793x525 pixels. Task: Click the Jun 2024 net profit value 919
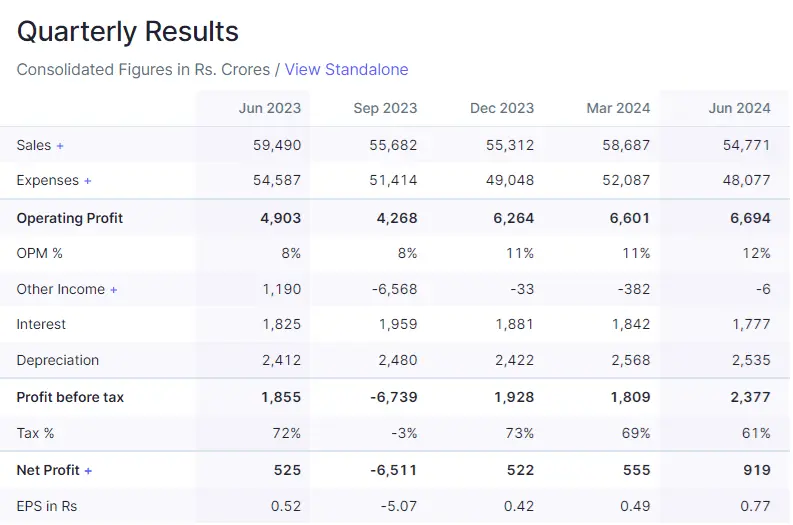tap(757, 470)
